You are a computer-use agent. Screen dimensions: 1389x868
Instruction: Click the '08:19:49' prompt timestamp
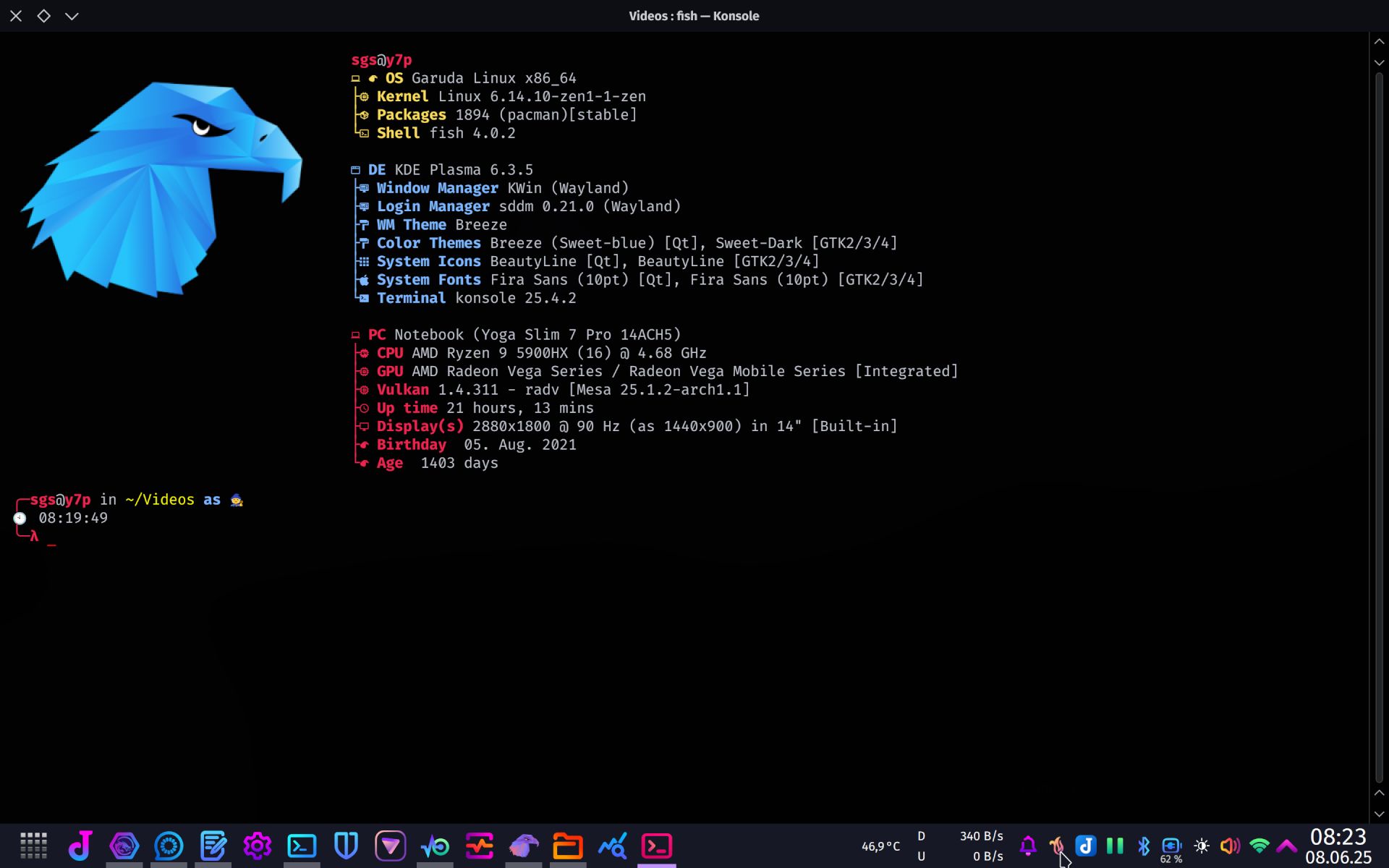(73, 518)
